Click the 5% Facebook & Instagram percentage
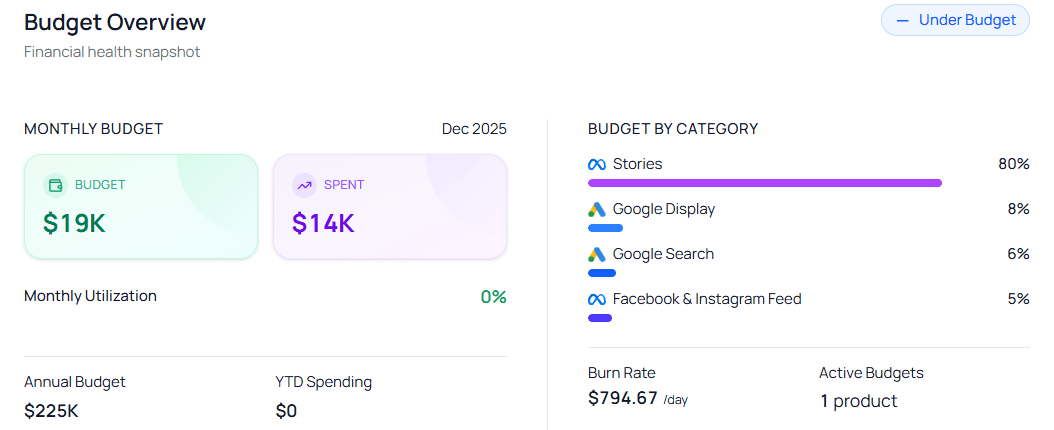 pyautogui.click(x=1018, y=299)
